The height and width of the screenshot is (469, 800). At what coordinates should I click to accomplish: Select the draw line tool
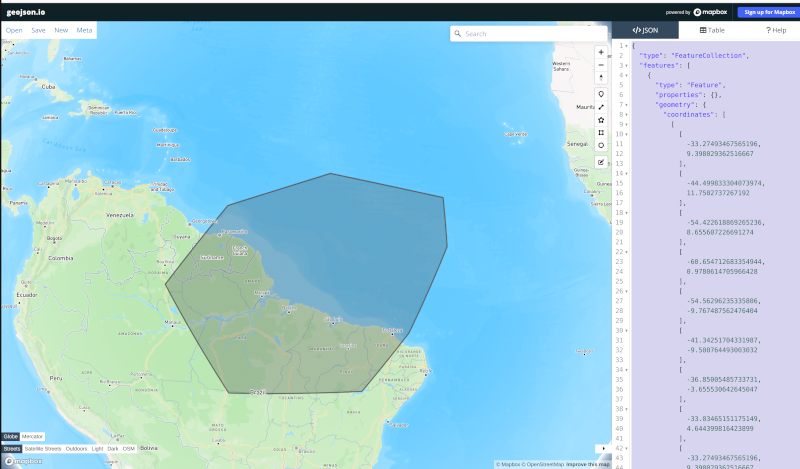pyautogui.click(x=601, y=107)
